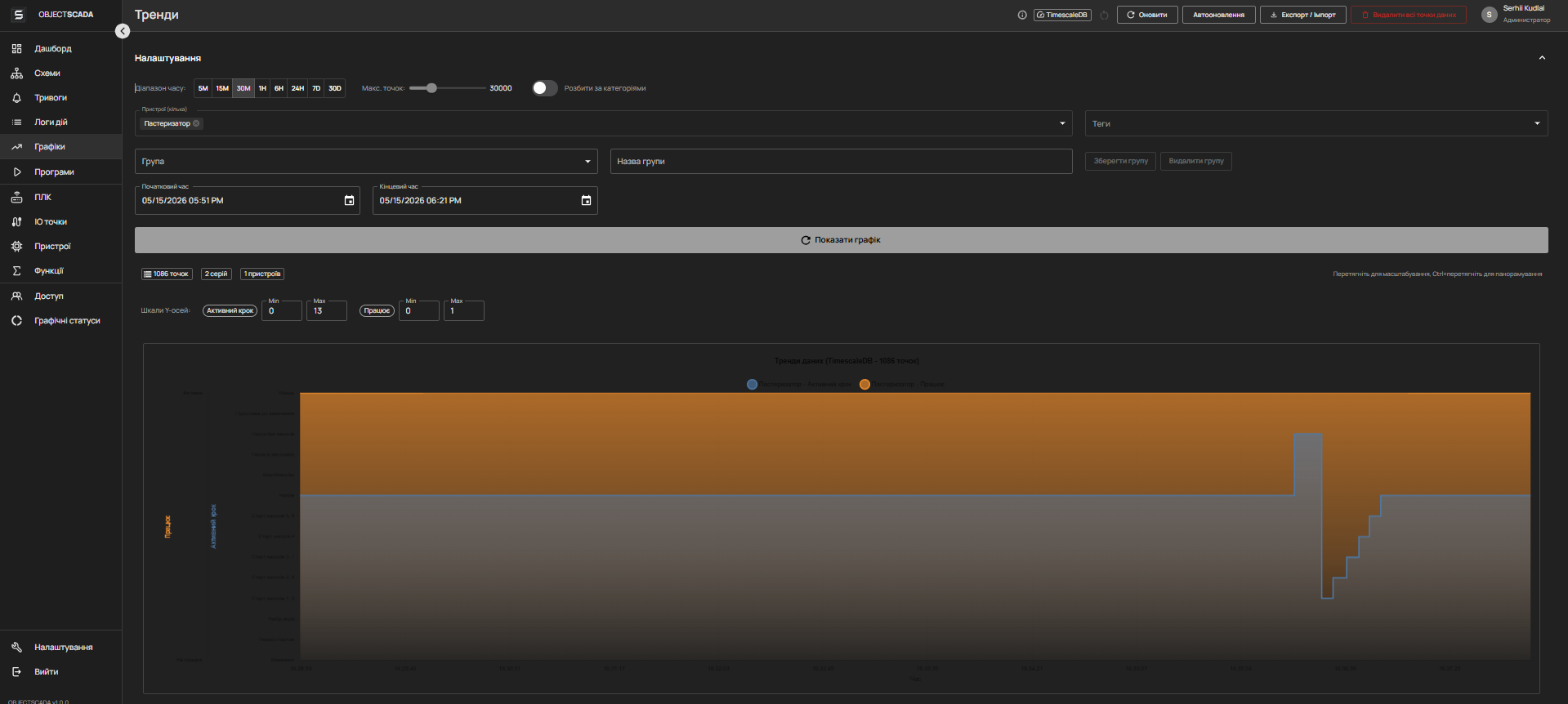Click the spinning refresh icon after TimescaleDB
The width and height of the screenshot is (1568, 704).
[1104, 15]
